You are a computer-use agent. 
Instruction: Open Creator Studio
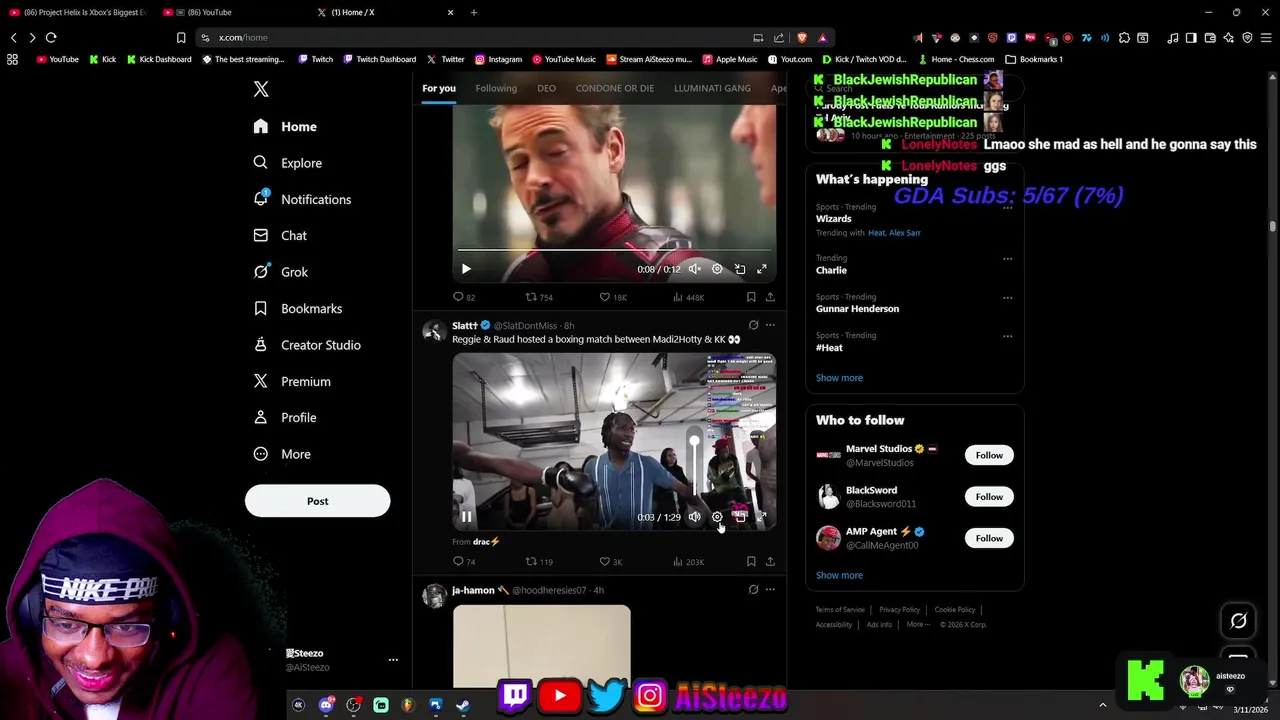[x=306, y=345]
